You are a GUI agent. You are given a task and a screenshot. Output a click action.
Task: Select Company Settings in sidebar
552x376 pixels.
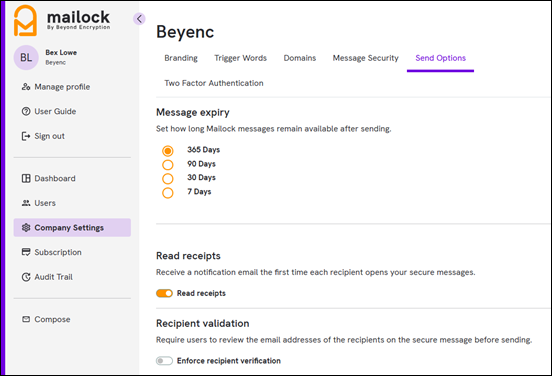72,227
